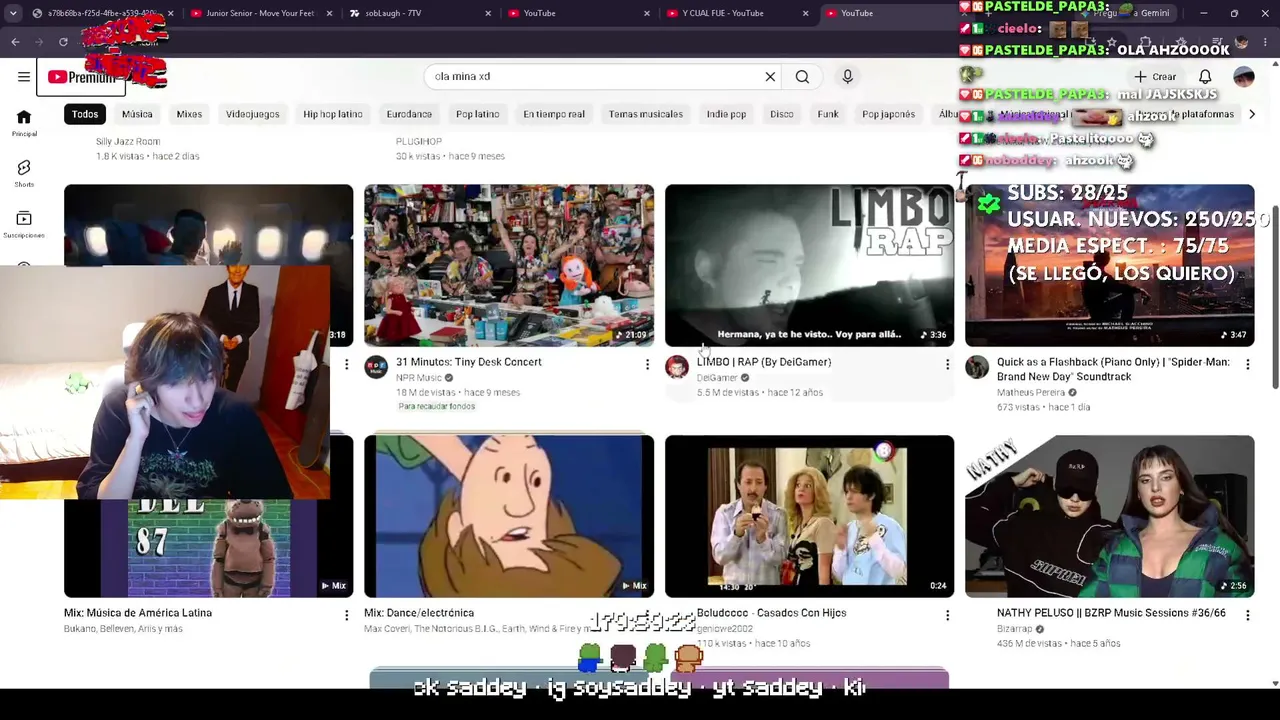
Task: Open options menu for LIMBO | RAP video
Action: tap(947, 365)
